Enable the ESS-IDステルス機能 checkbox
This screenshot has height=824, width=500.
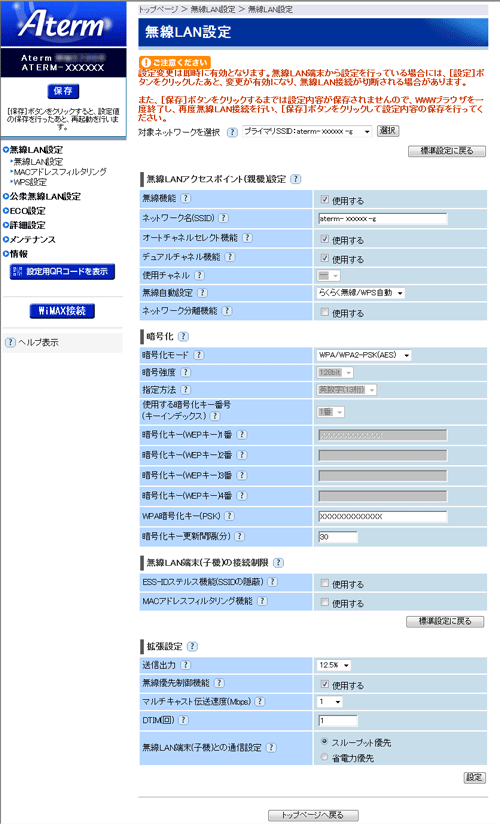tap(325, 583)
